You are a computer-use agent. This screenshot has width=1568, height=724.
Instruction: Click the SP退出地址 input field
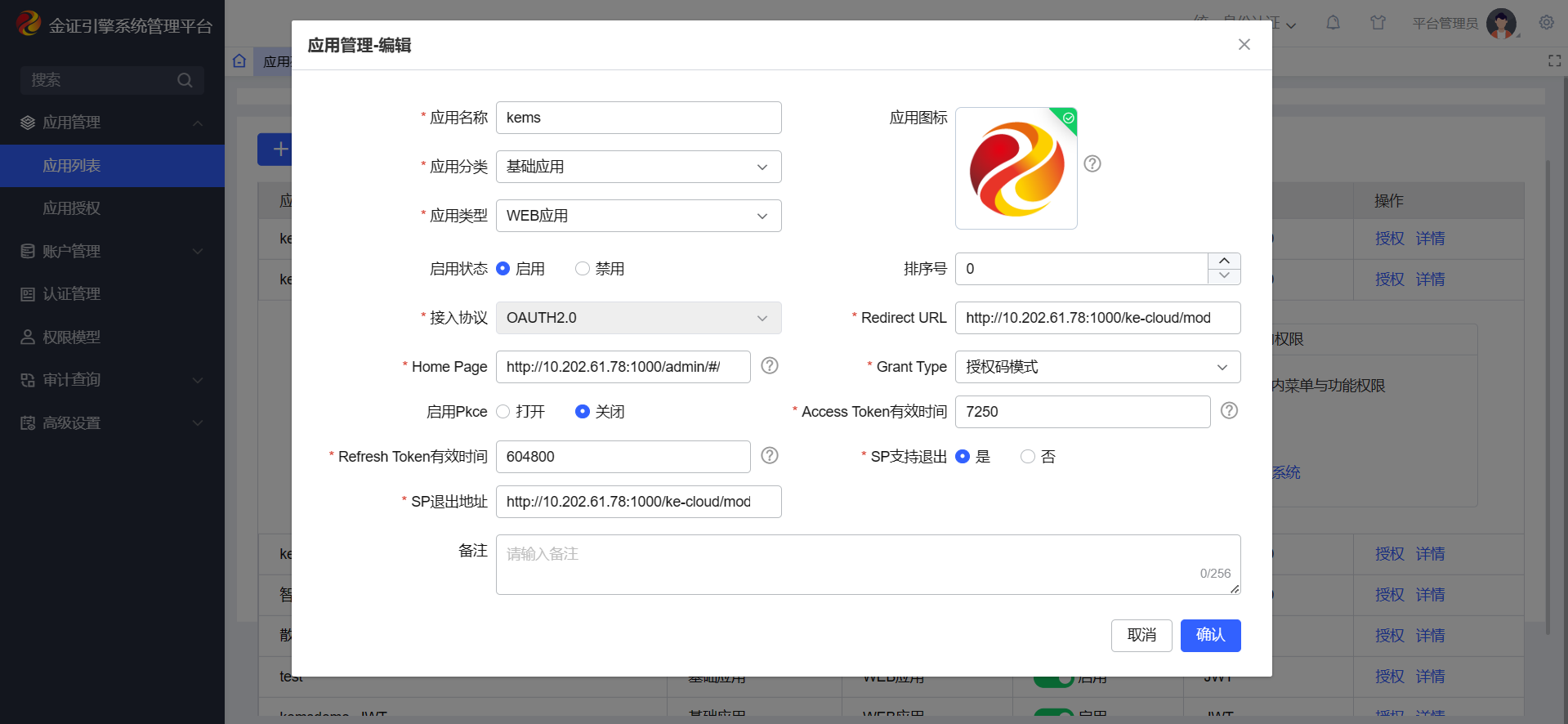pos(639,502)
